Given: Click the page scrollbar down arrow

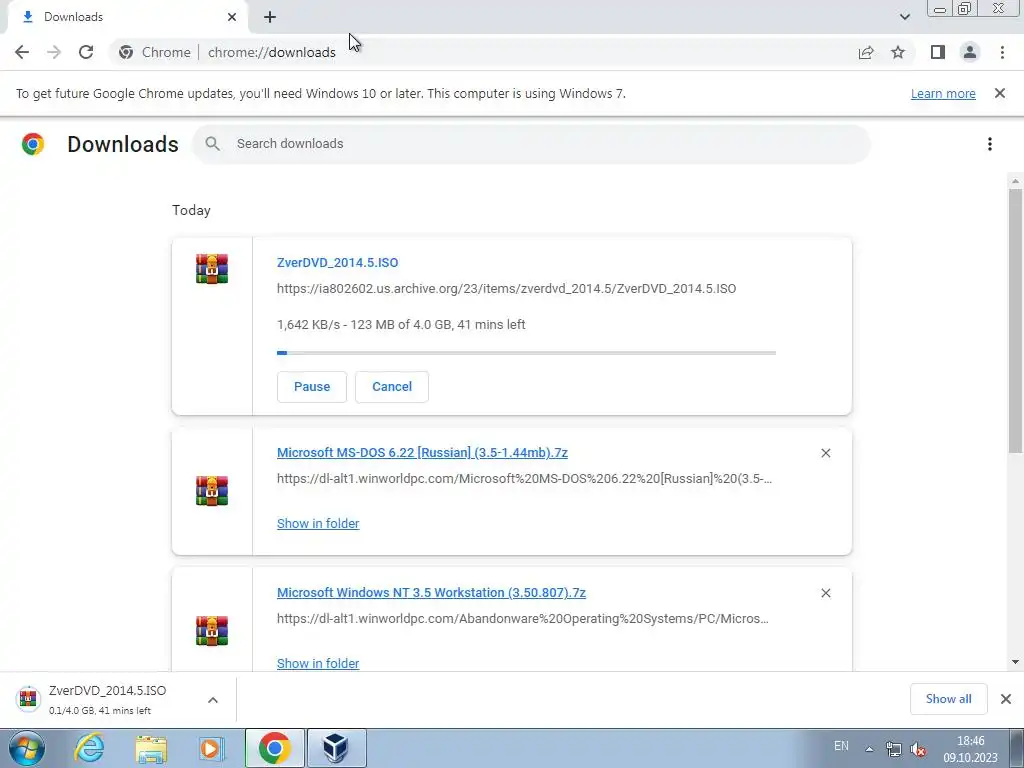Looking at the screenshot, I should point(1015,662).
